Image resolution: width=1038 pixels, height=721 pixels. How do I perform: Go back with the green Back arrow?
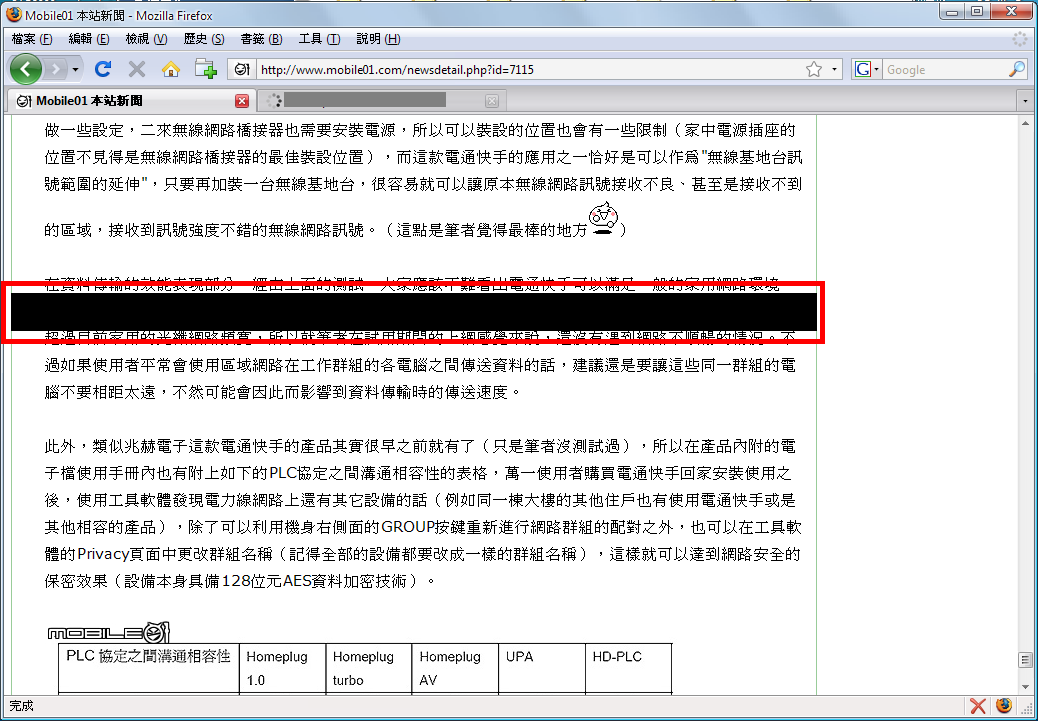tap(26, 69)
